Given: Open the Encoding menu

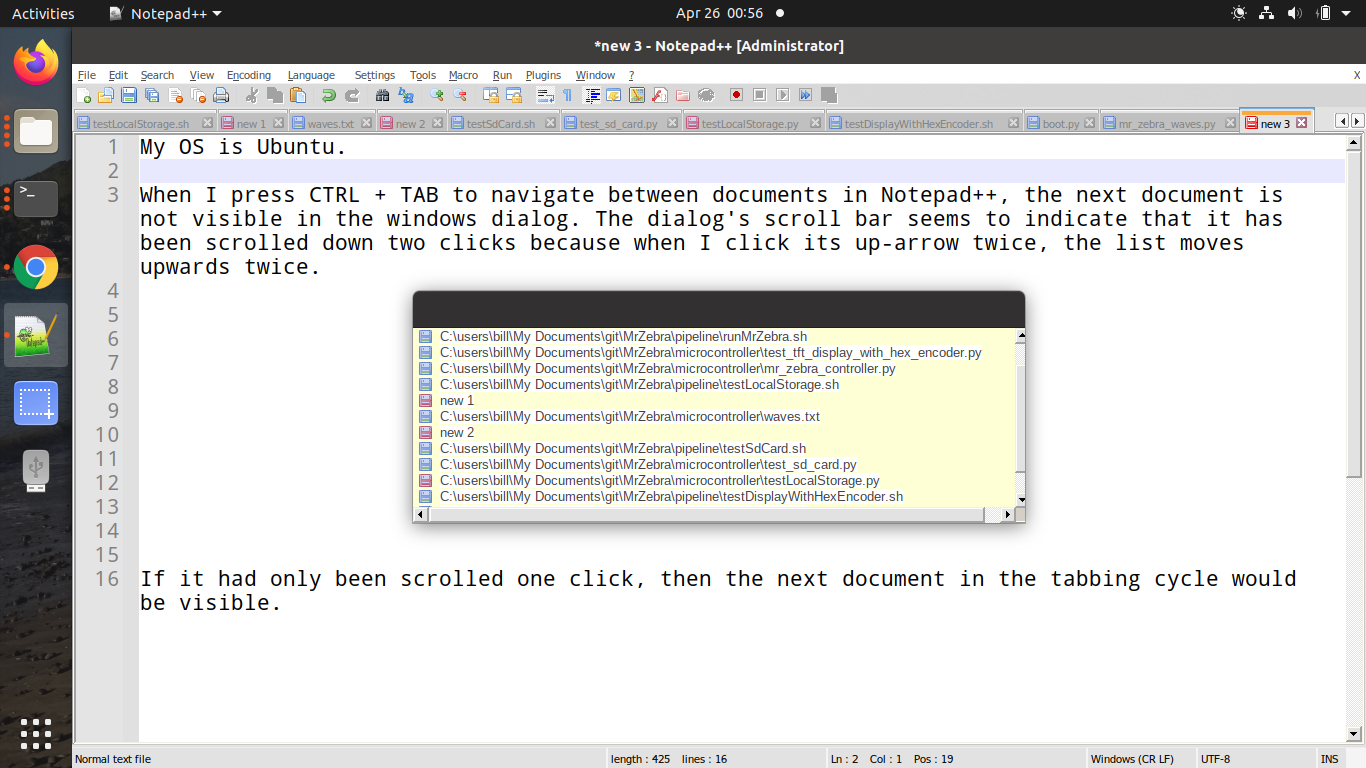Looking at the screenshot, I should [x=249, y=75].
